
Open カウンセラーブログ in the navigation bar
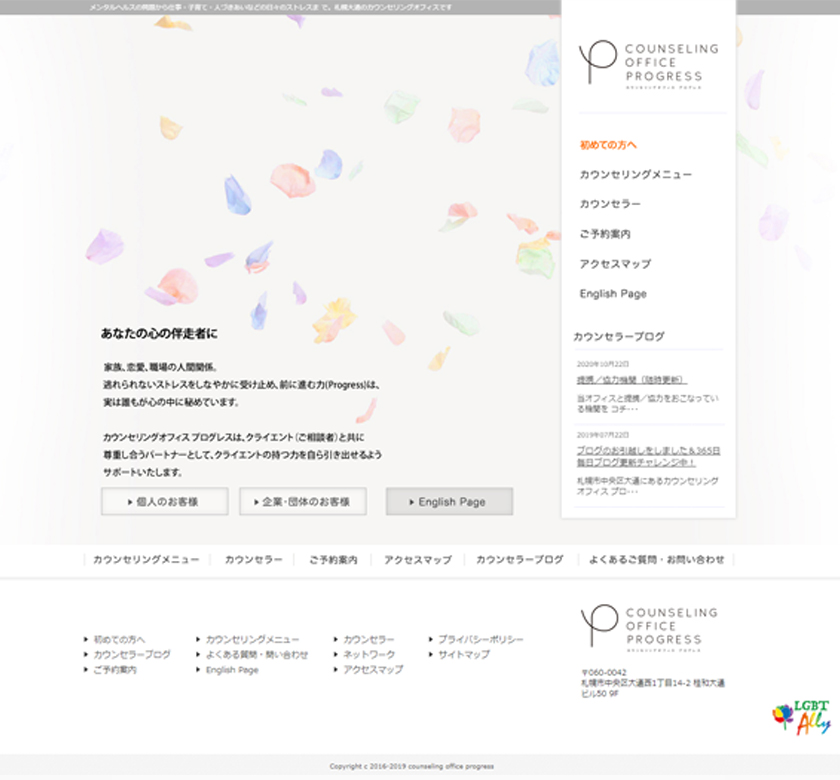tap(519, 559)
